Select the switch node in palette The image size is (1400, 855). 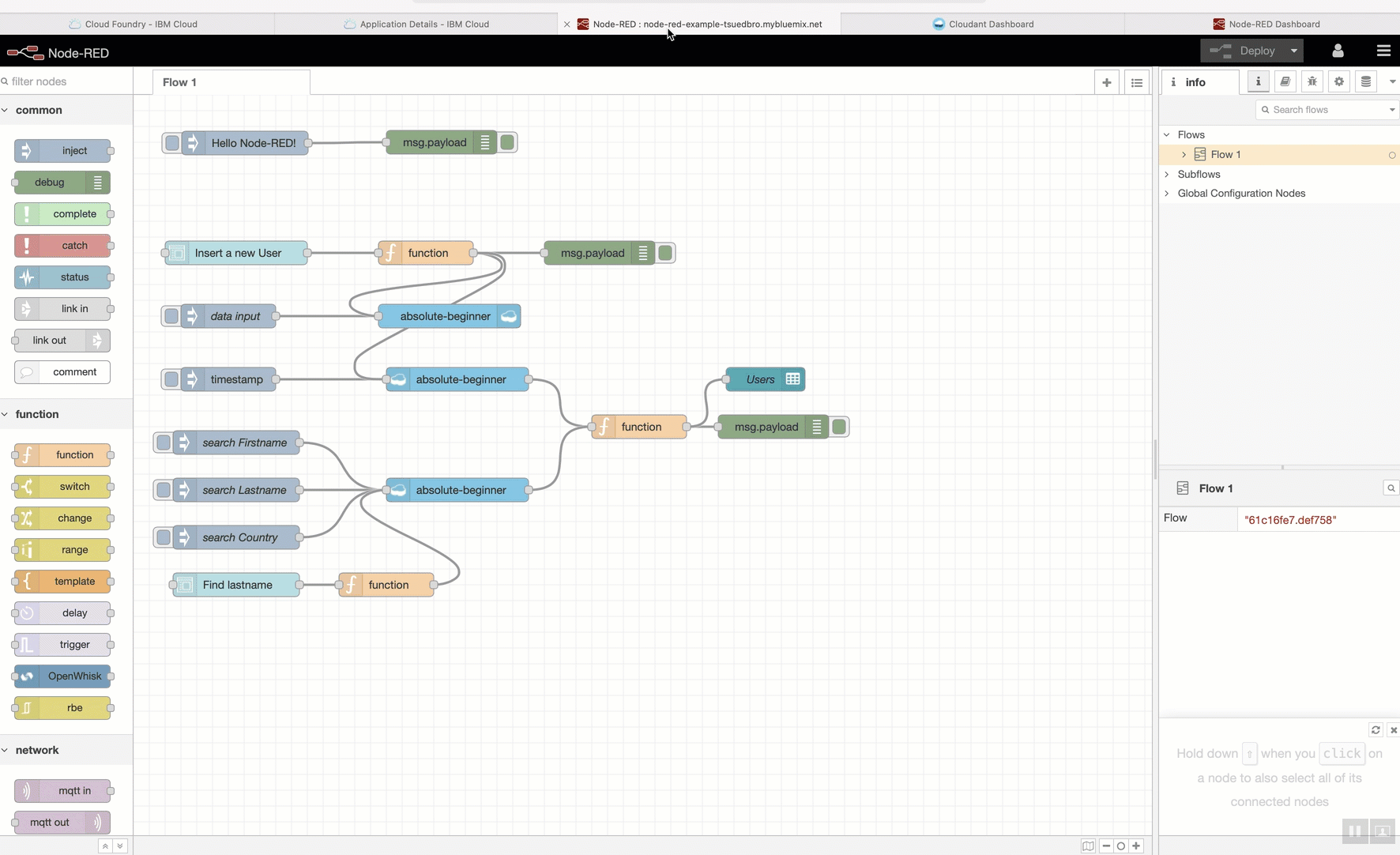pos(62,486)
